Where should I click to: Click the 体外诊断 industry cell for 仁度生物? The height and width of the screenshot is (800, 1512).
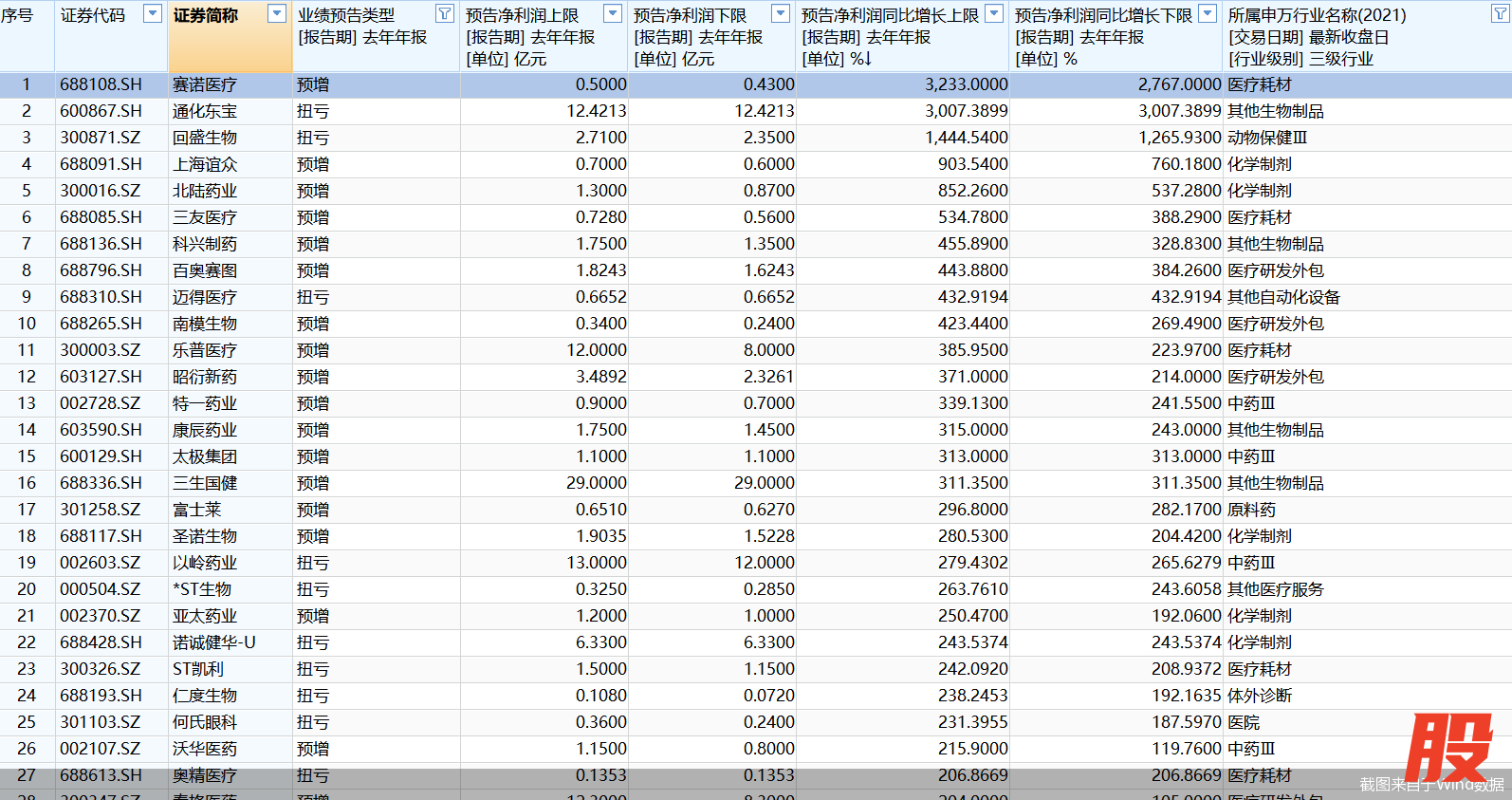point(1260,696)
